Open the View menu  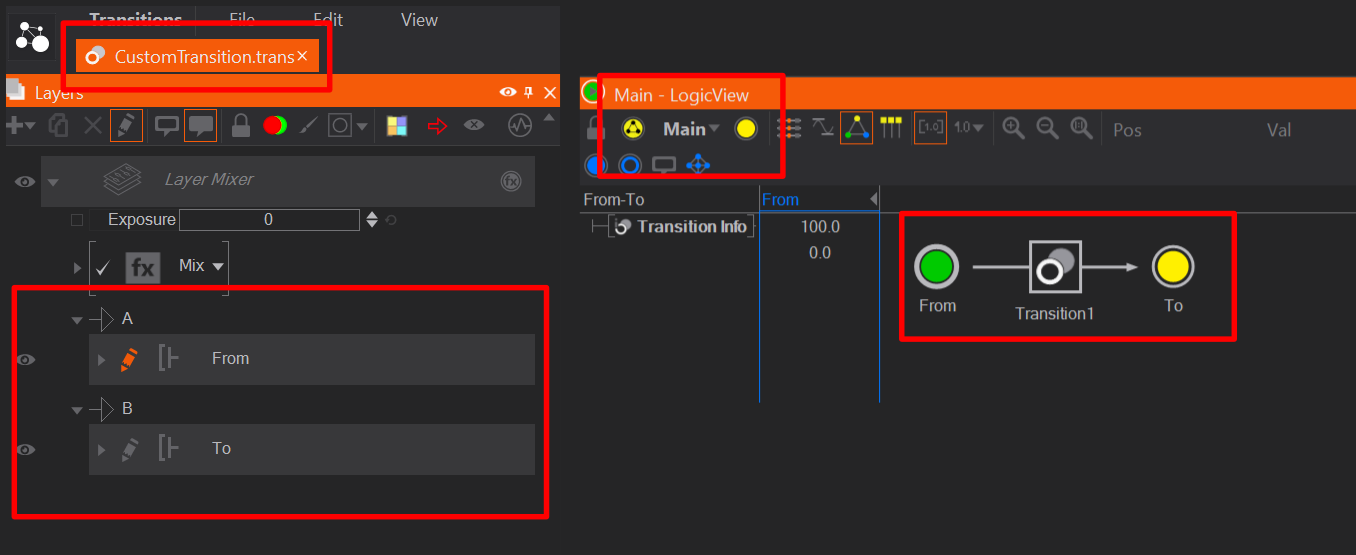pyautogui.click(x=419, y=20)
